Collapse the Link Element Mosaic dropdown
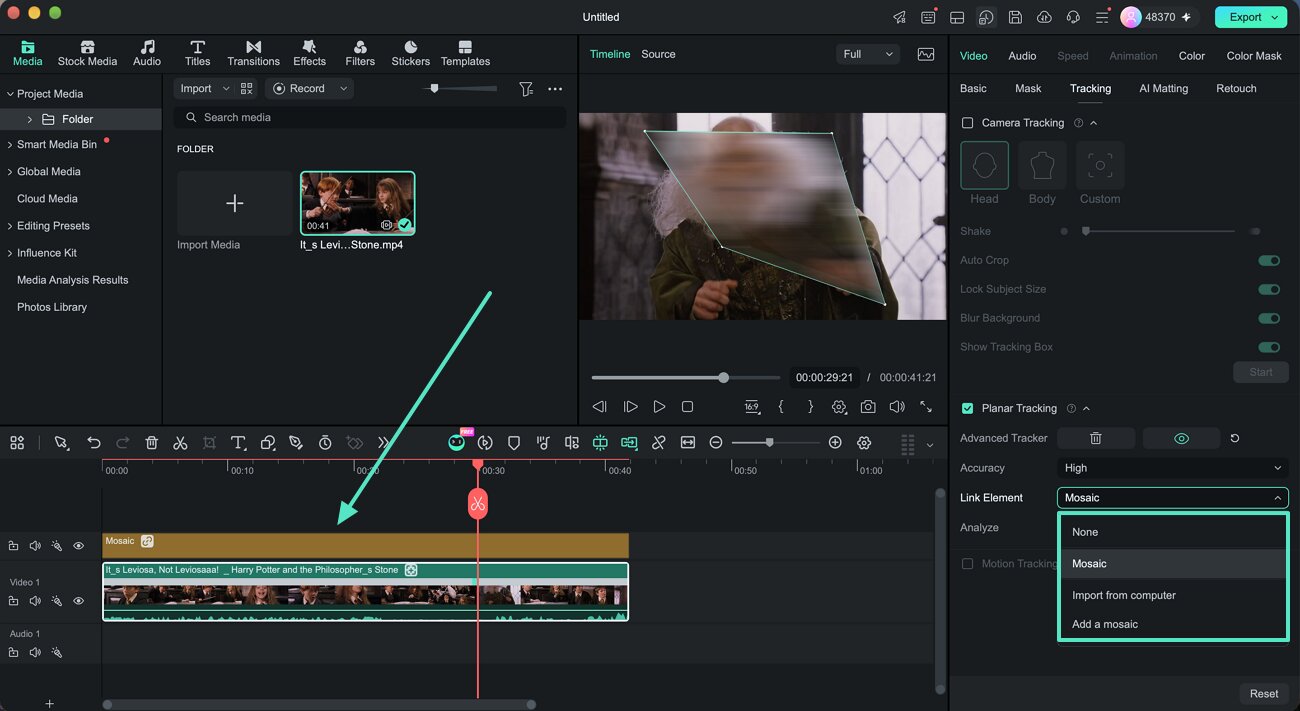Screen dimensions: 1300x711 [x=1173, y=497]
